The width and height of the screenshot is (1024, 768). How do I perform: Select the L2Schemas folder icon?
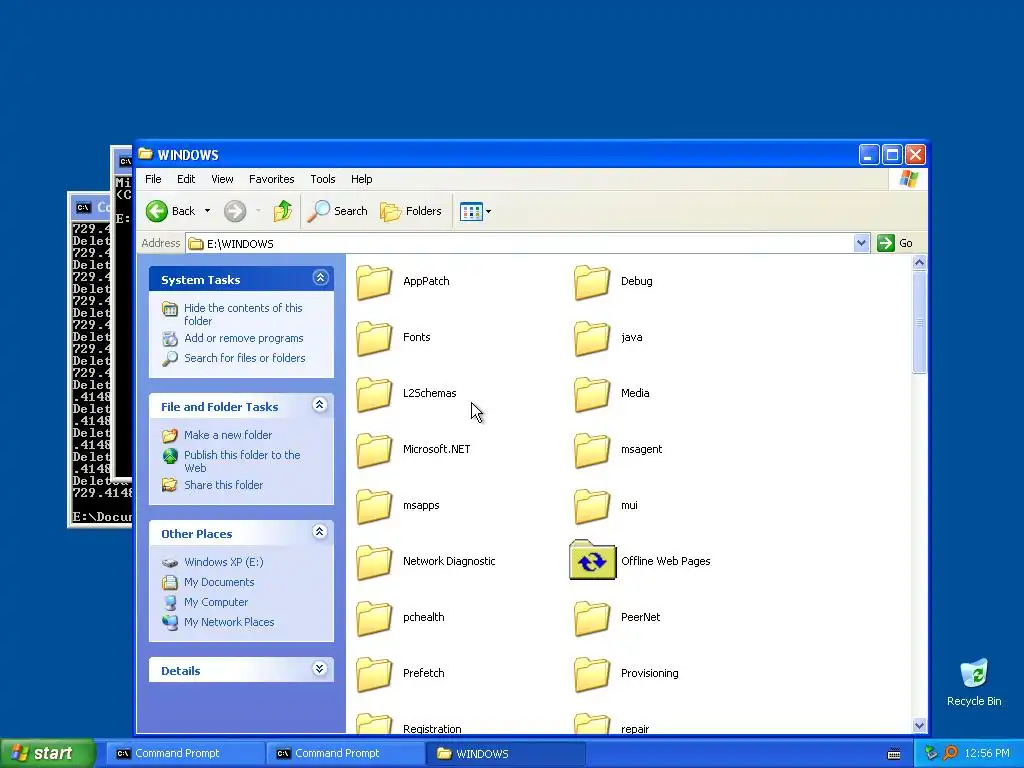pos(374,394)
